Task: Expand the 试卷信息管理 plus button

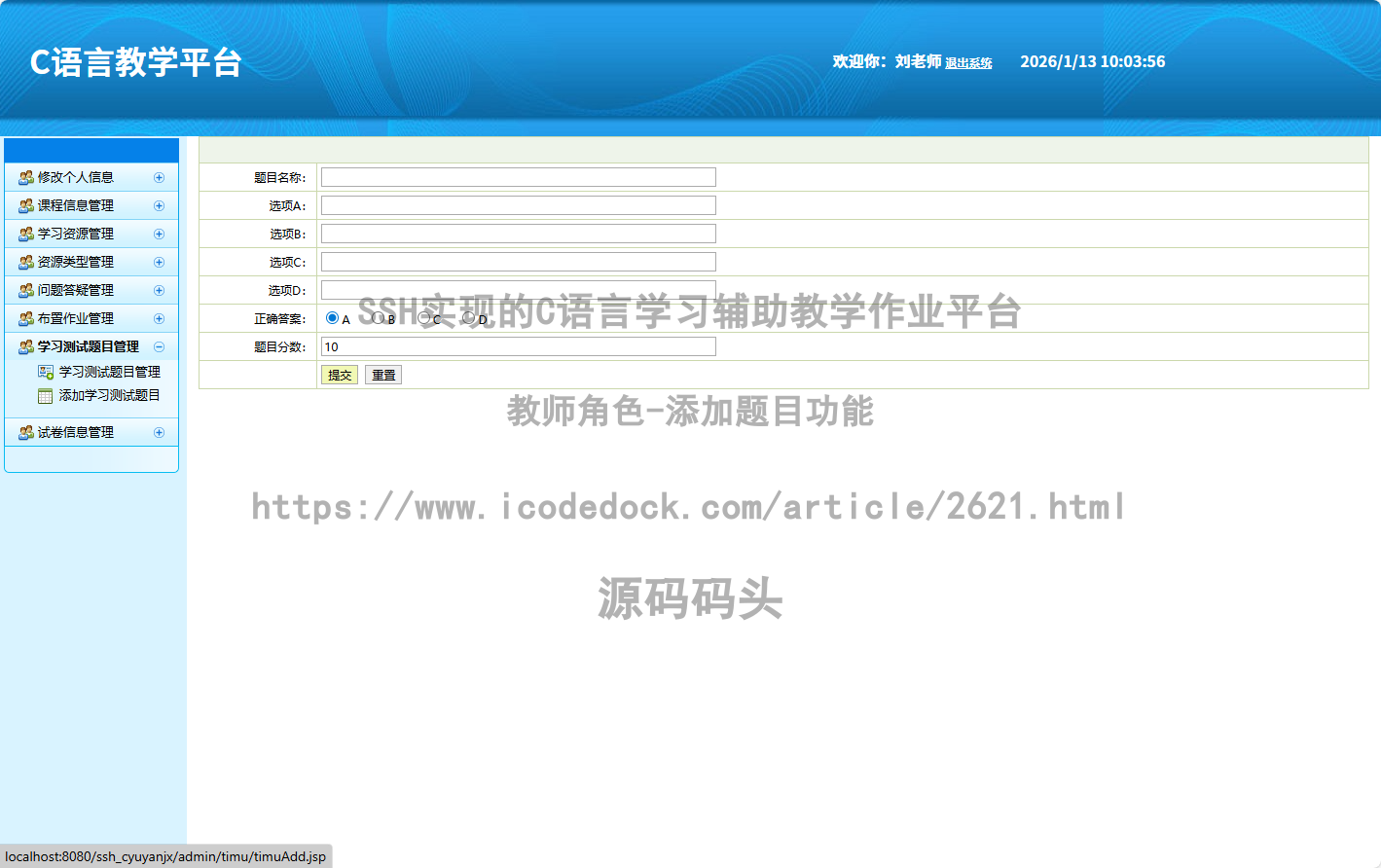Action: (159, 432)
